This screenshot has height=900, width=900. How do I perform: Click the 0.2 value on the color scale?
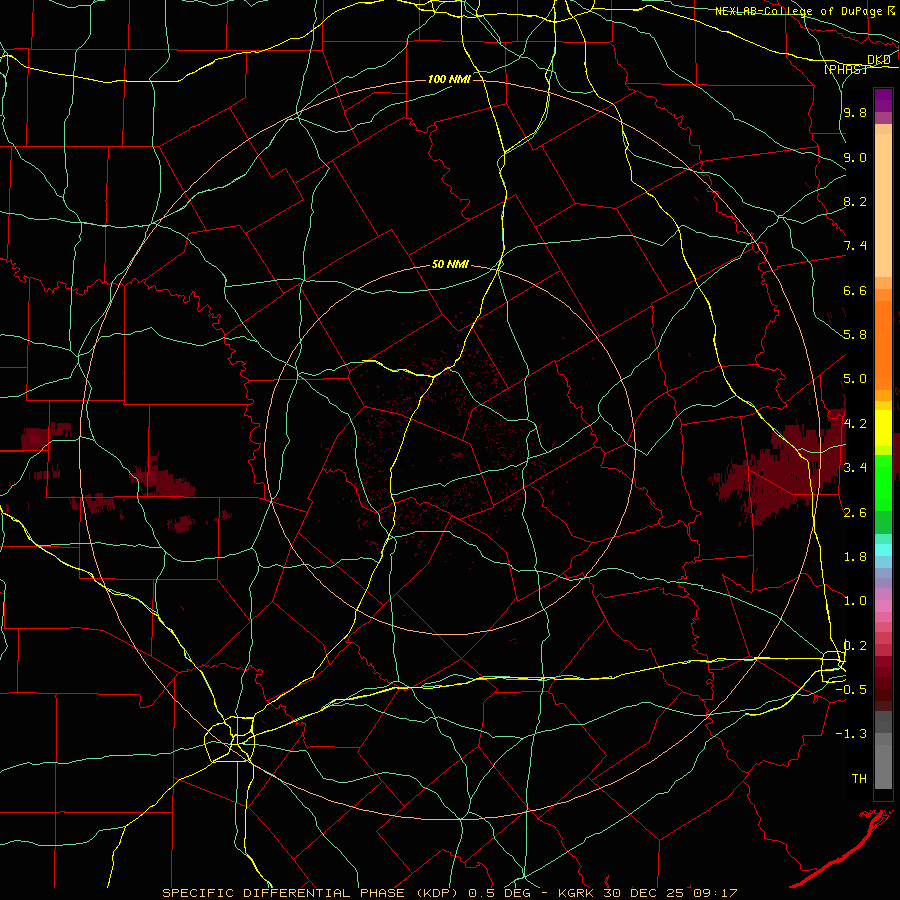coord(855,646)
